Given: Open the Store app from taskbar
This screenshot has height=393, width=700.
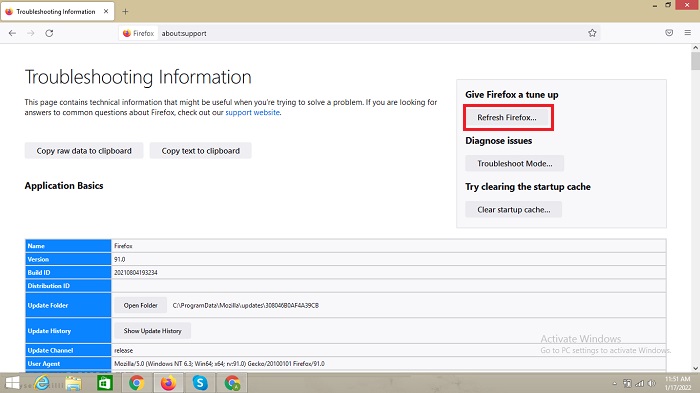Looking at the screenshot, I should 105,383.
